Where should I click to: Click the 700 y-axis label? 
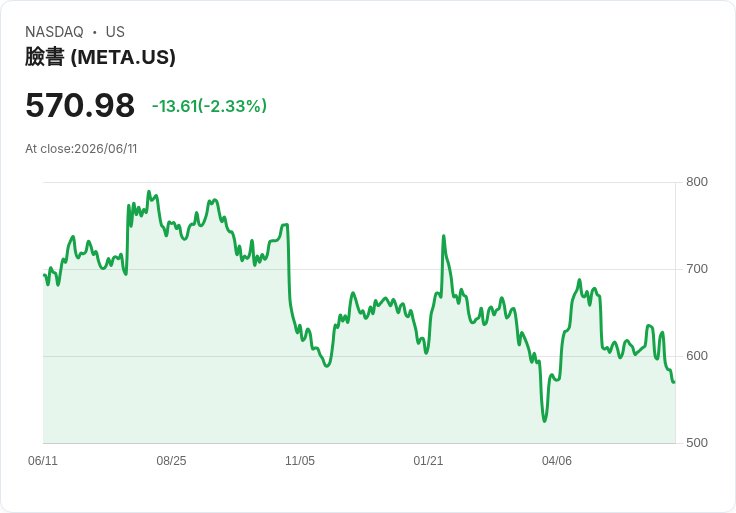(697, 269)
